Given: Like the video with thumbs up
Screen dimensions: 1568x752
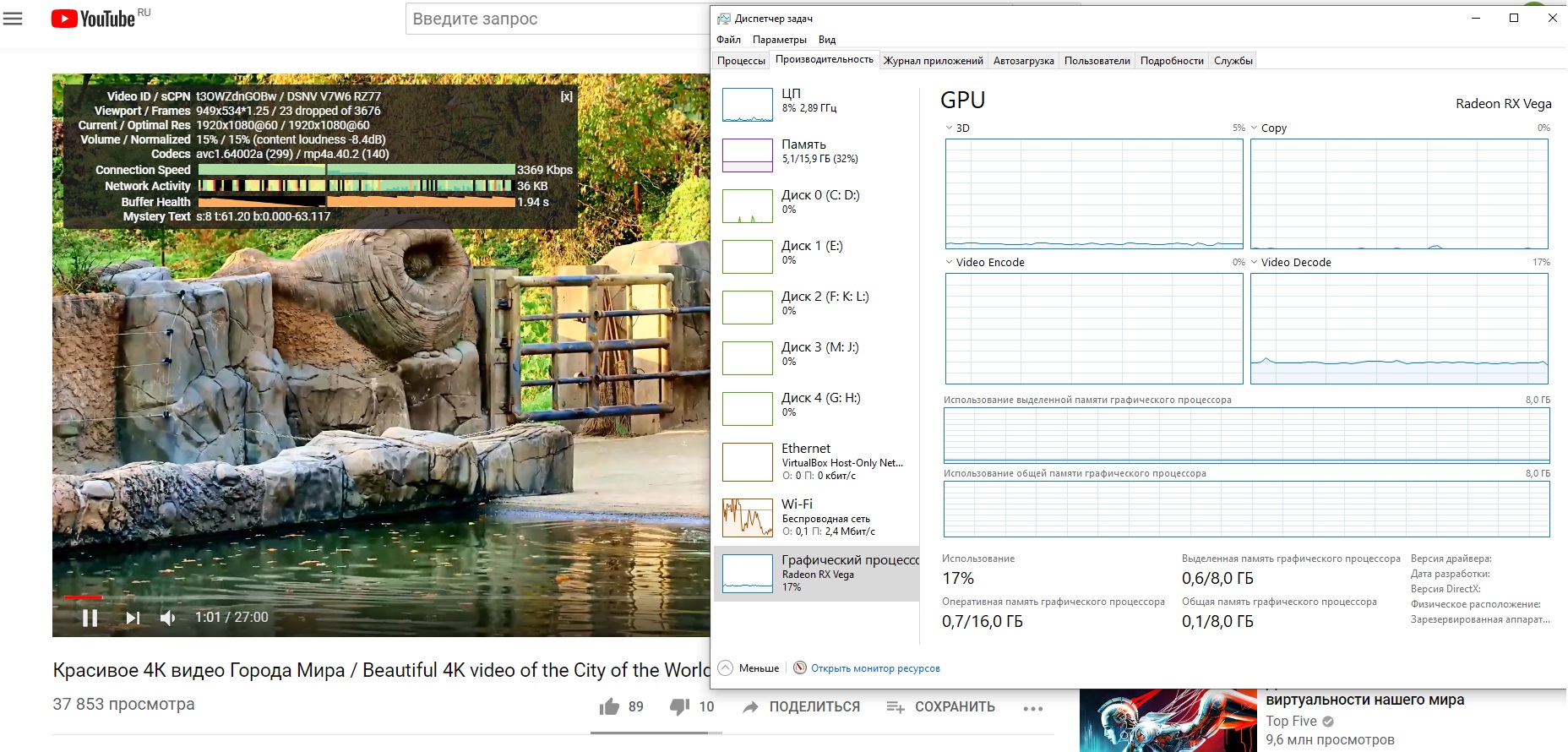Looking at the screenshot, I should (610, 706).
